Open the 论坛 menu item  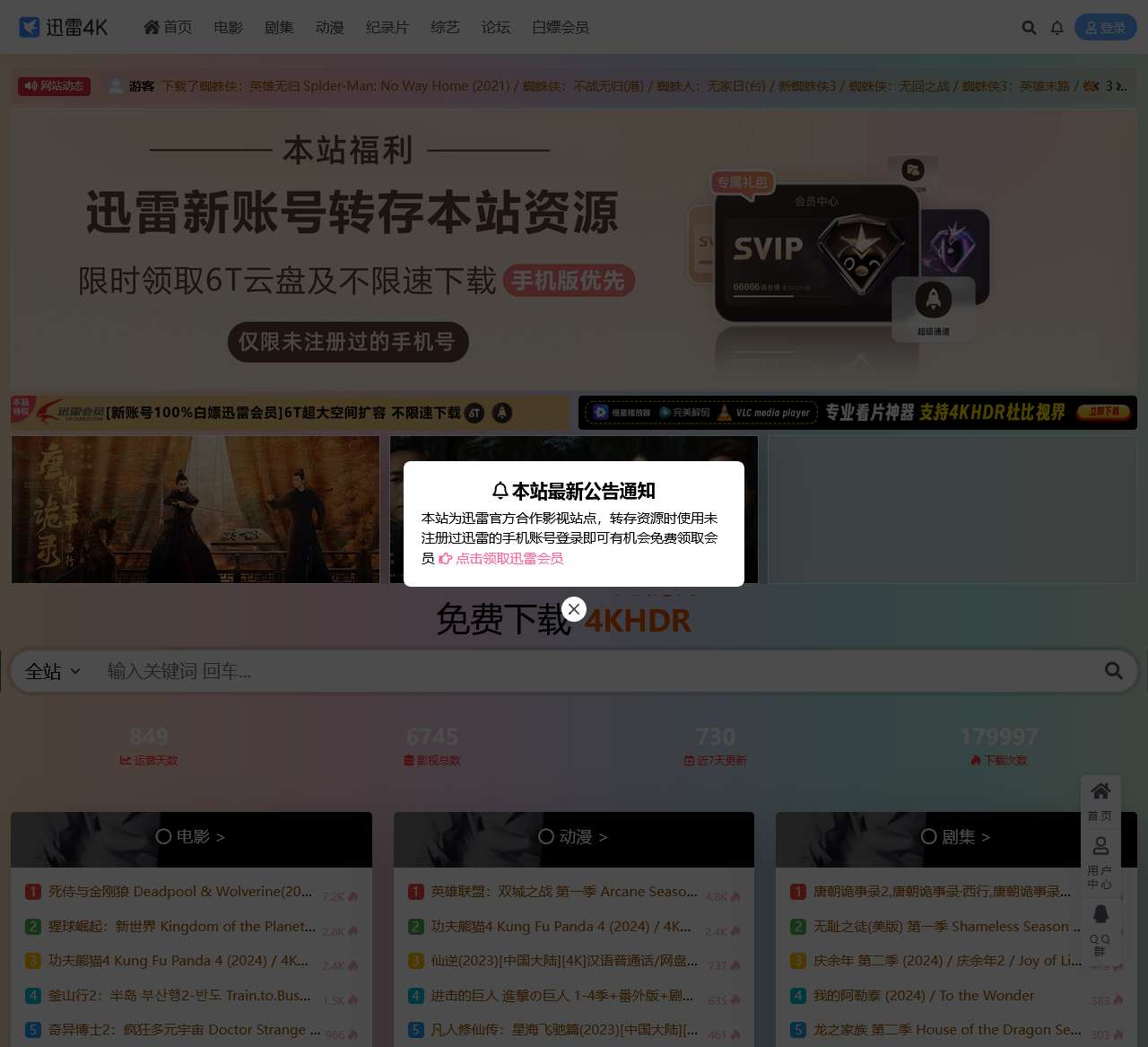496,28
